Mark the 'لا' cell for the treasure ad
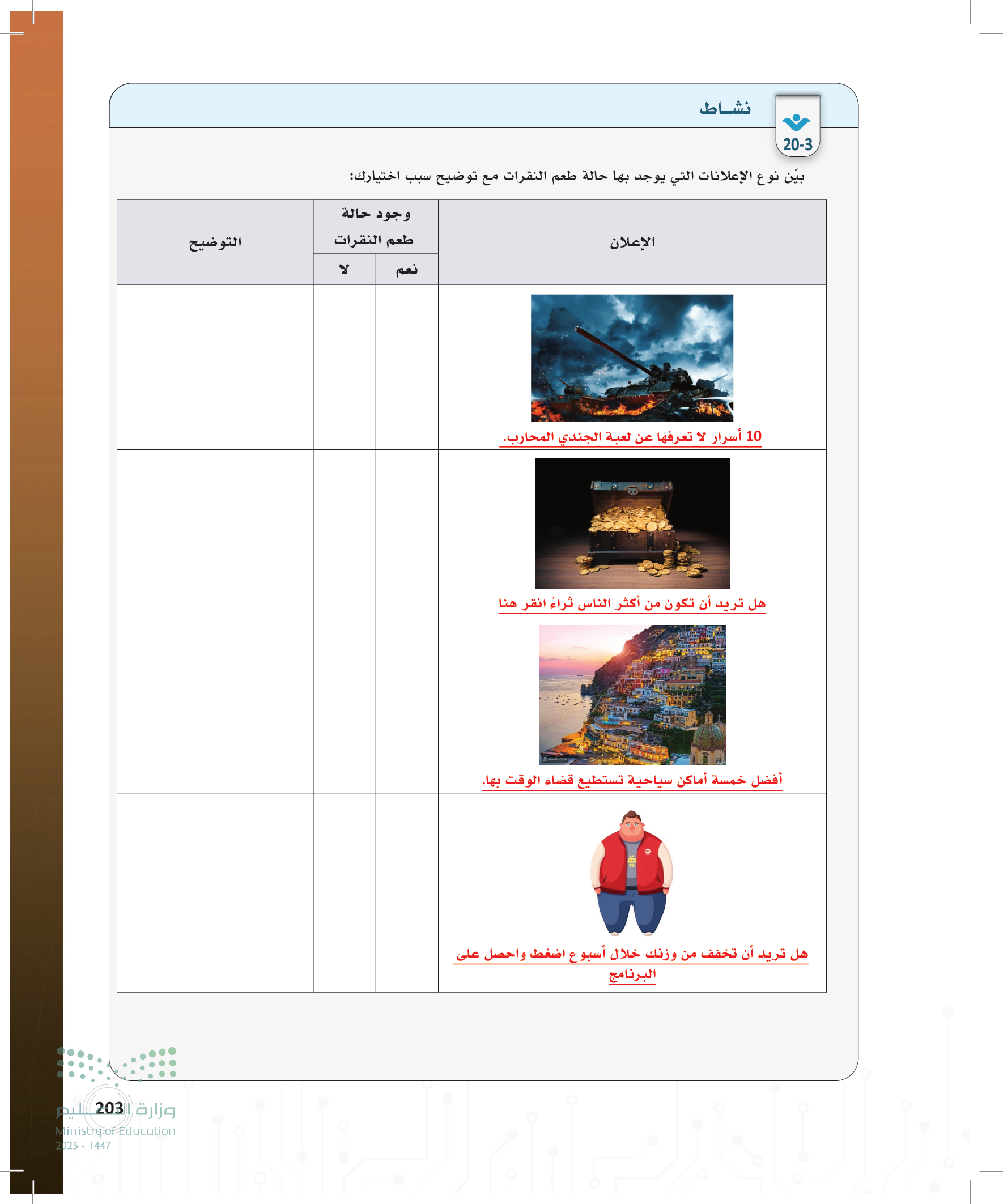 (344, 533)
